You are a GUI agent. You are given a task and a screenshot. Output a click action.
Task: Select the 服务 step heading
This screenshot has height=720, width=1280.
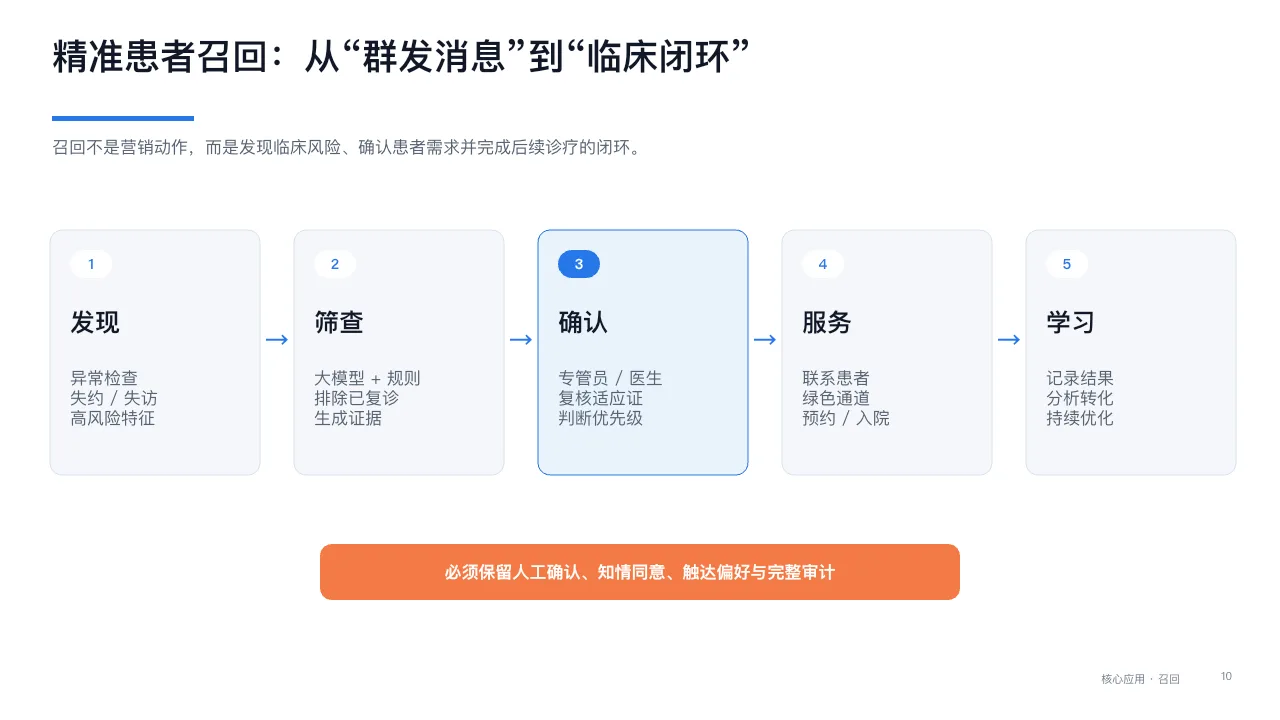827,322
